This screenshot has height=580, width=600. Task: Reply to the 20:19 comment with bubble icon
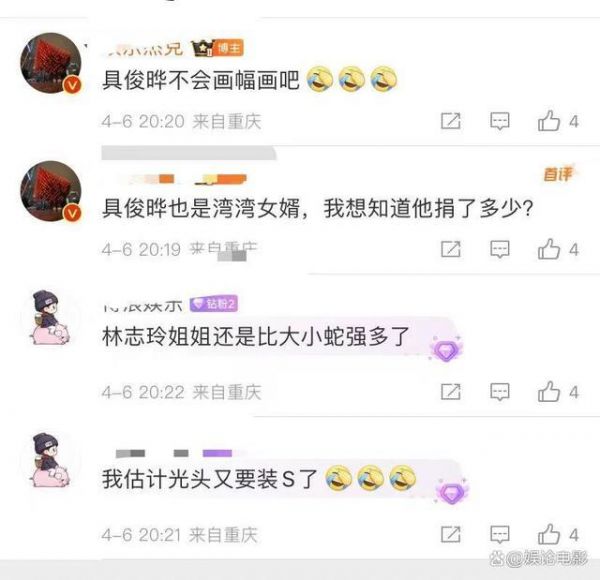tap(500, 249)
